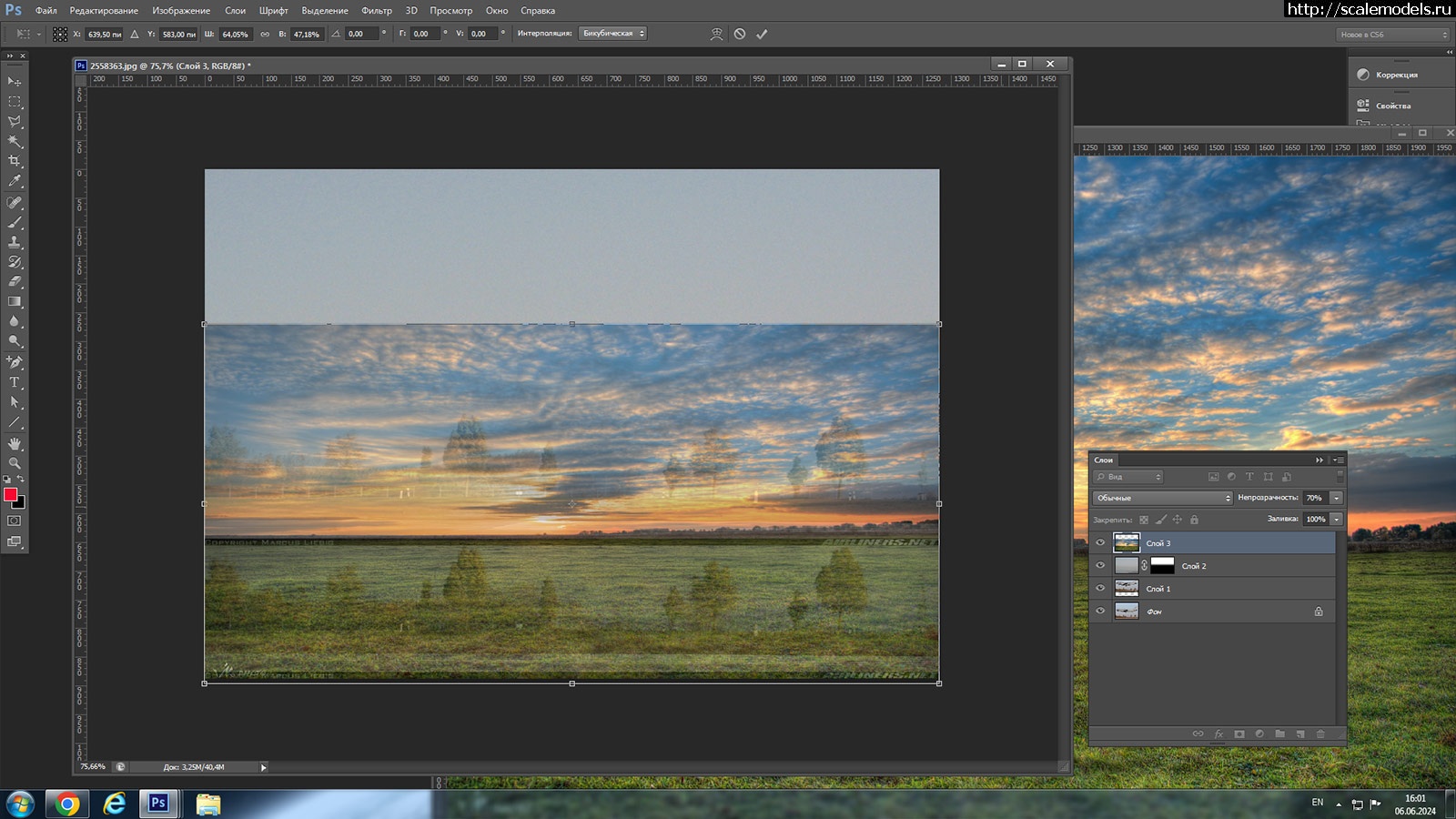This screenshot has width=1456, height=819.
Task: Toggle layer filtering switch
Action: coord(1340,477)
